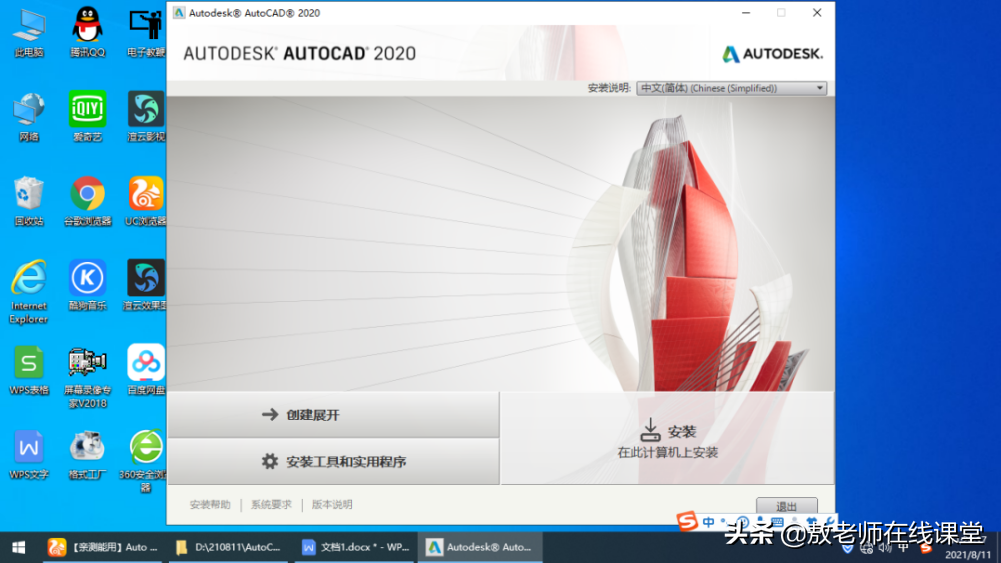1001x563 pixels.
Task: Launch 屏幕录像专家V2018 desktop icon
Action: pos(87,378)
